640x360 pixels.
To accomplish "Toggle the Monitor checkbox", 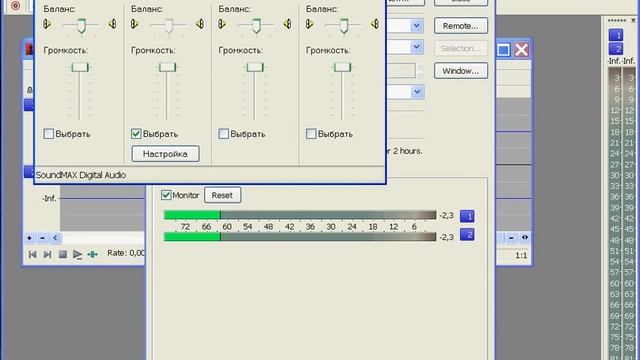I will pyautogui.click(x=166, y=195).
